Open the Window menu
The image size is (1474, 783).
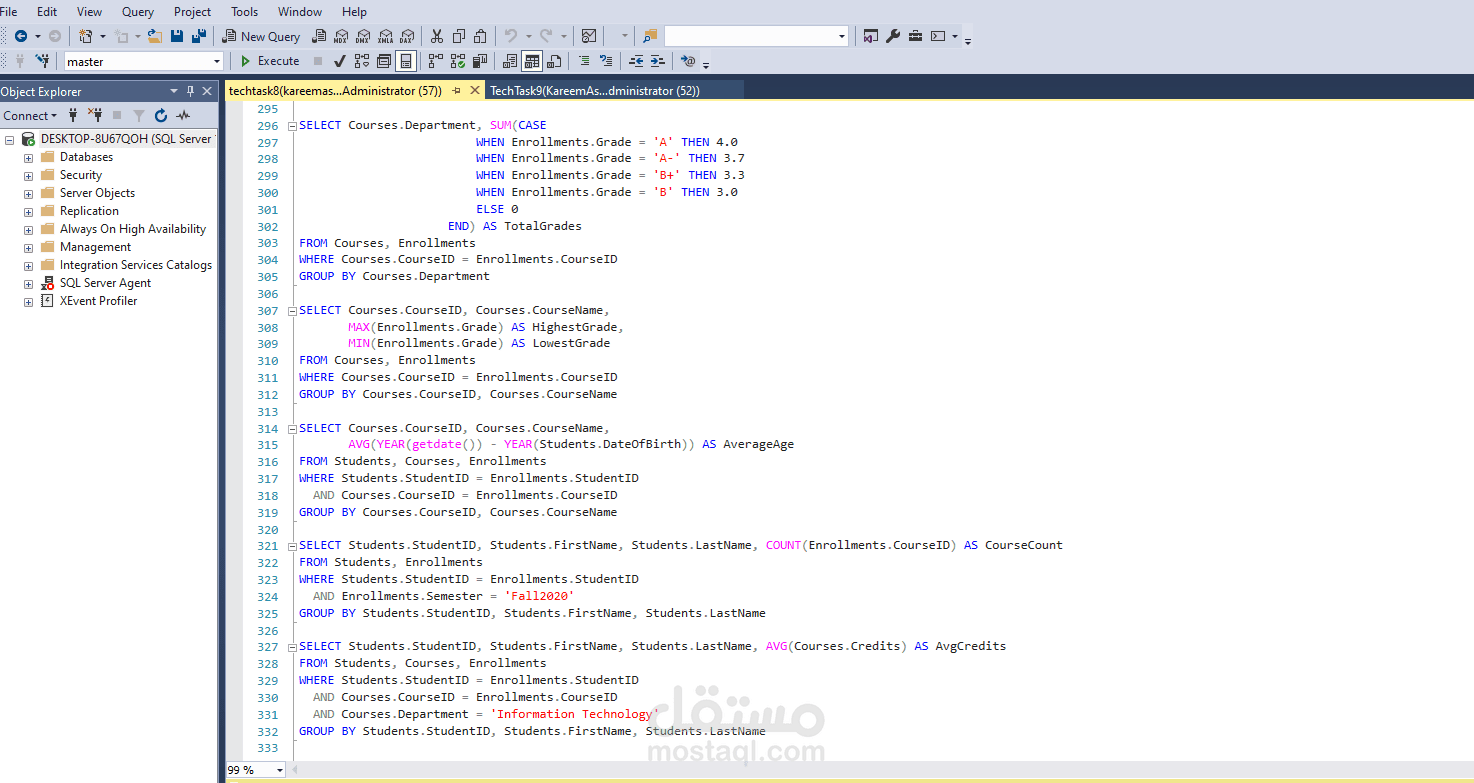coord(300,12)
